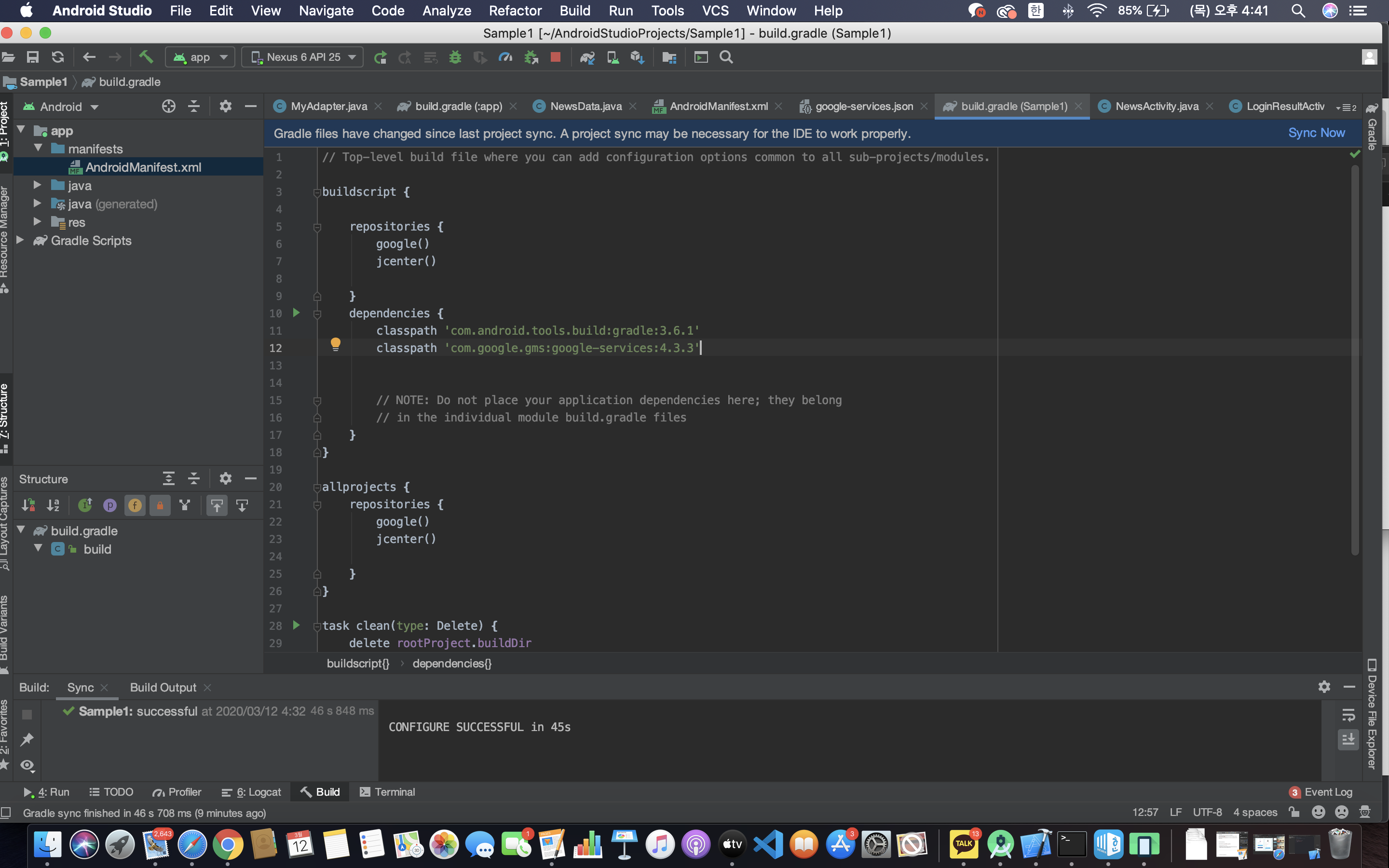
Task: Toggle Sort Alphabetically in the Structure panel
Action: pos(54,505)
